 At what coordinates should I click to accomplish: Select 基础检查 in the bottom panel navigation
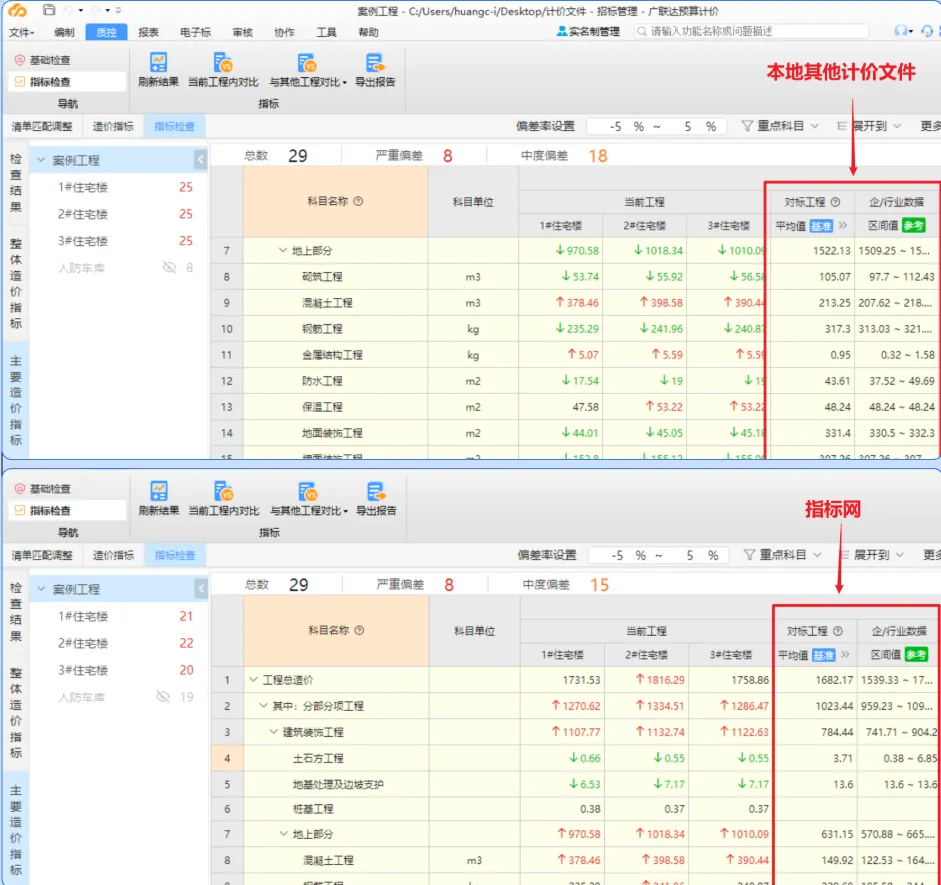click(x=43, y=488)
